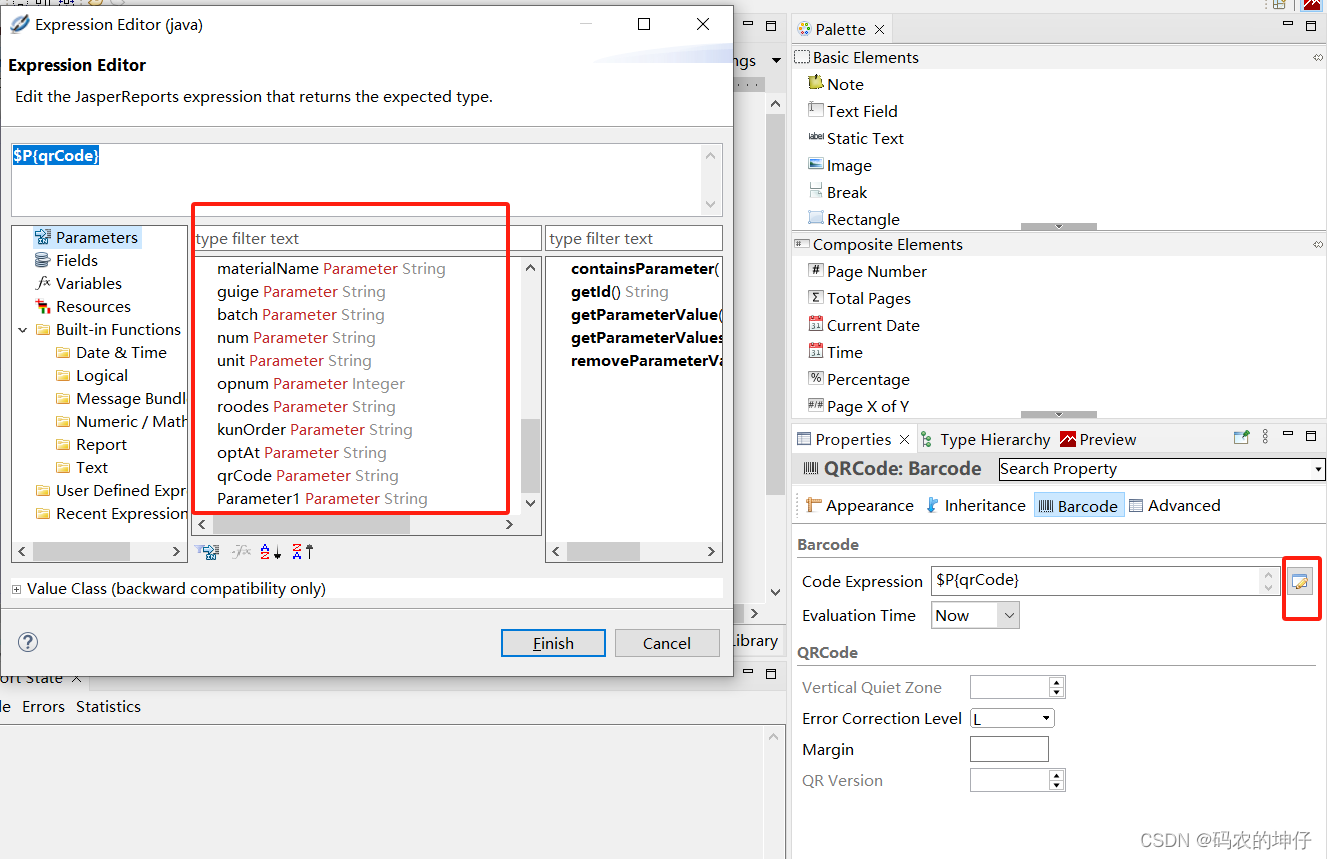Viewport: 1327px width, 859px height.
Task: Open the Code Expression editor icon
Action: coord(1301,580)
